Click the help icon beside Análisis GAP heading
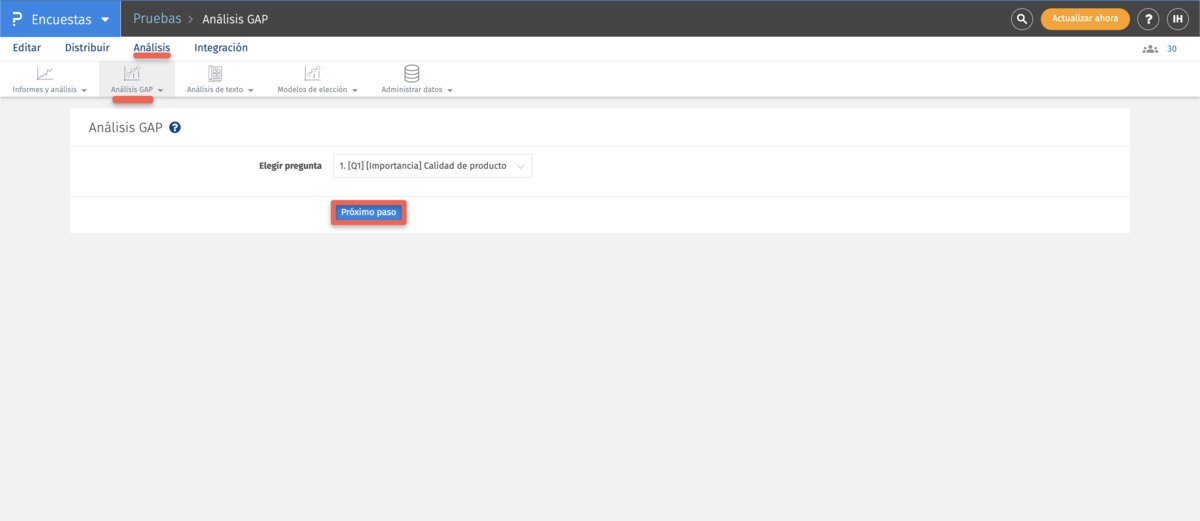This screenshot has width=1200, height=521. point(175,128)
